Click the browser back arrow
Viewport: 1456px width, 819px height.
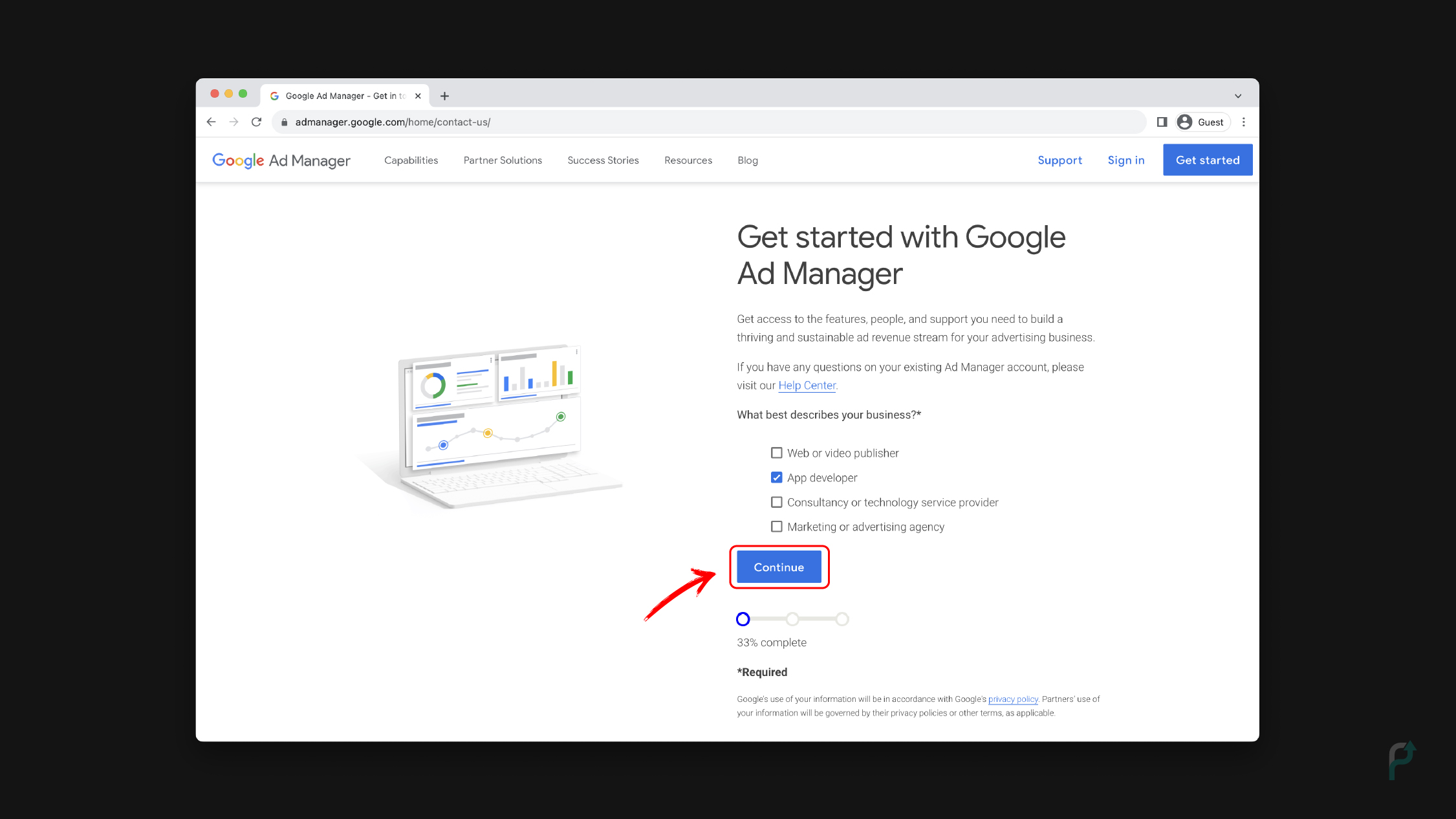click(x=211, y=122)
